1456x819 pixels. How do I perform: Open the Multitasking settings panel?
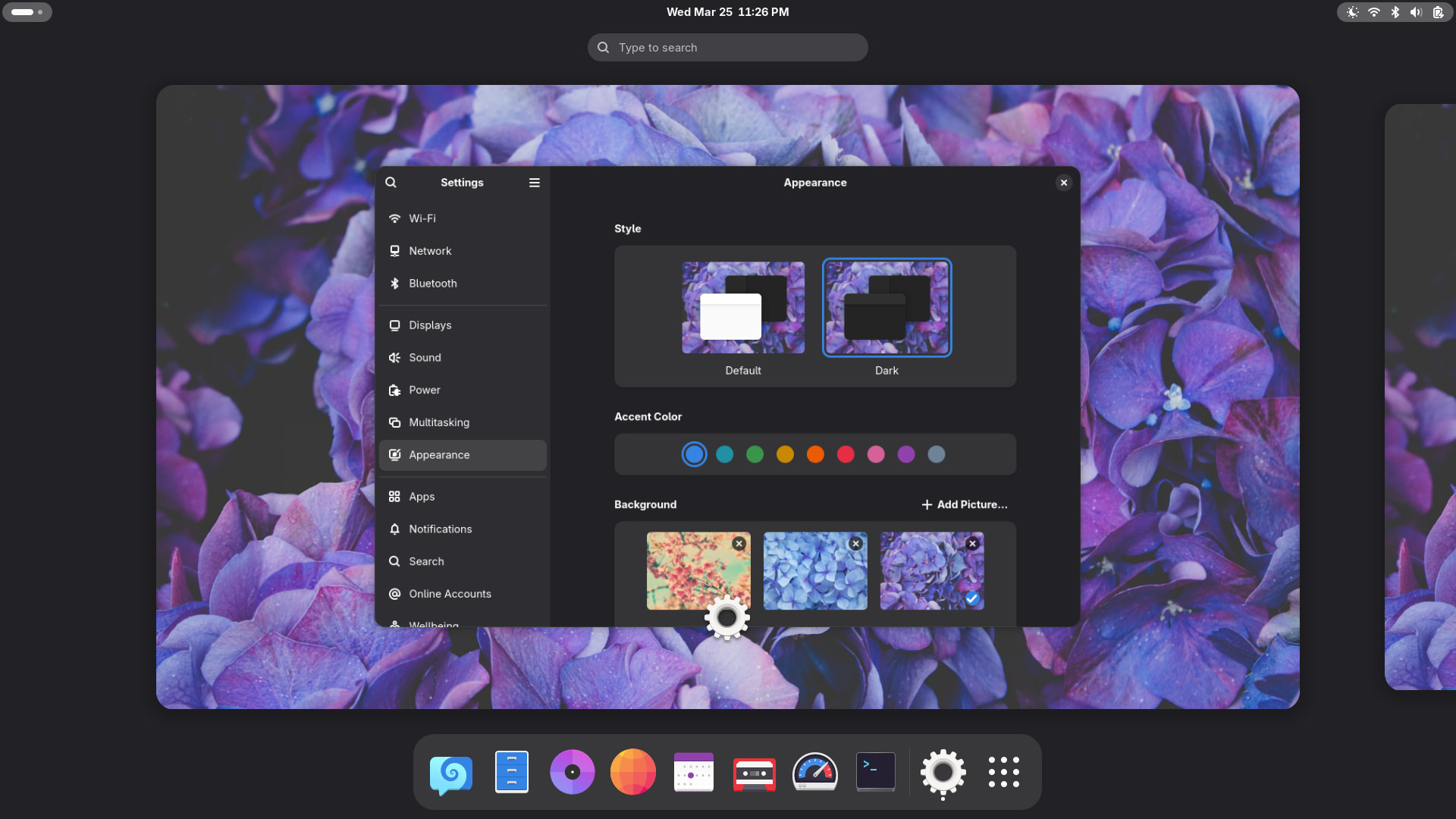pyautogui.click(x=438, y=422)
